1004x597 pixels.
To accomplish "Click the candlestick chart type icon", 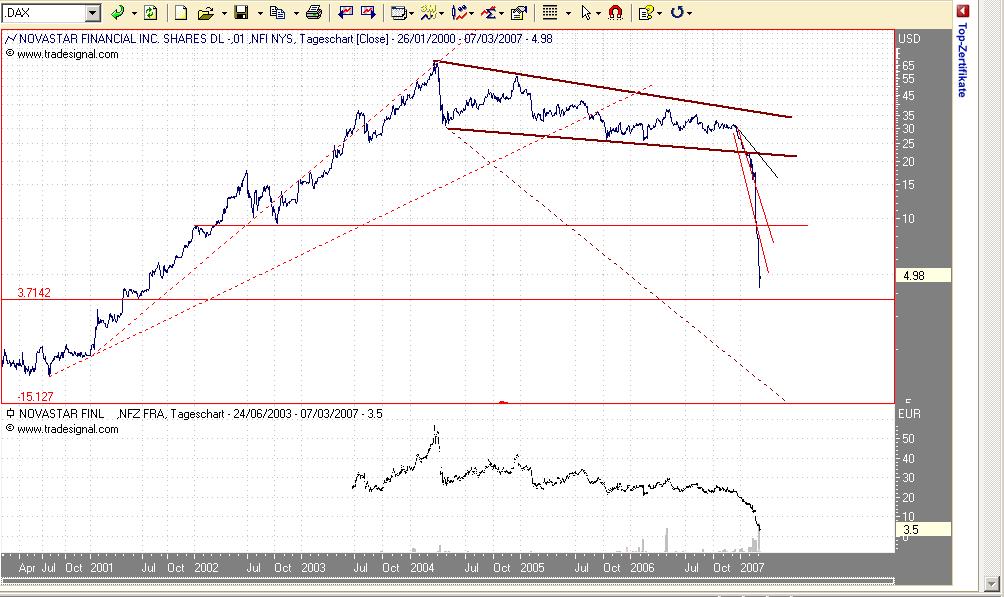I will tap(459, 12).
